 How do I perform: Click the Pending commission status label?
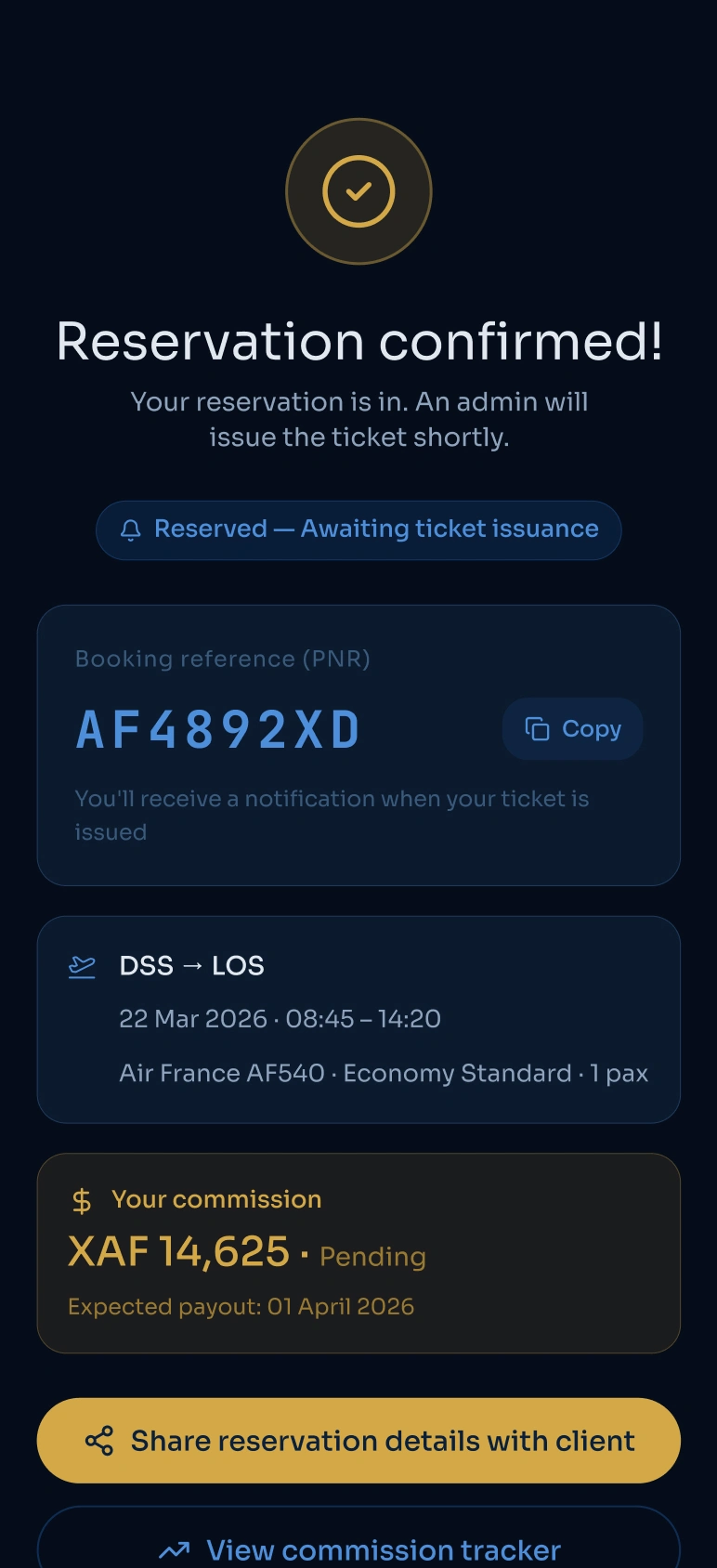coord(372,1257)
